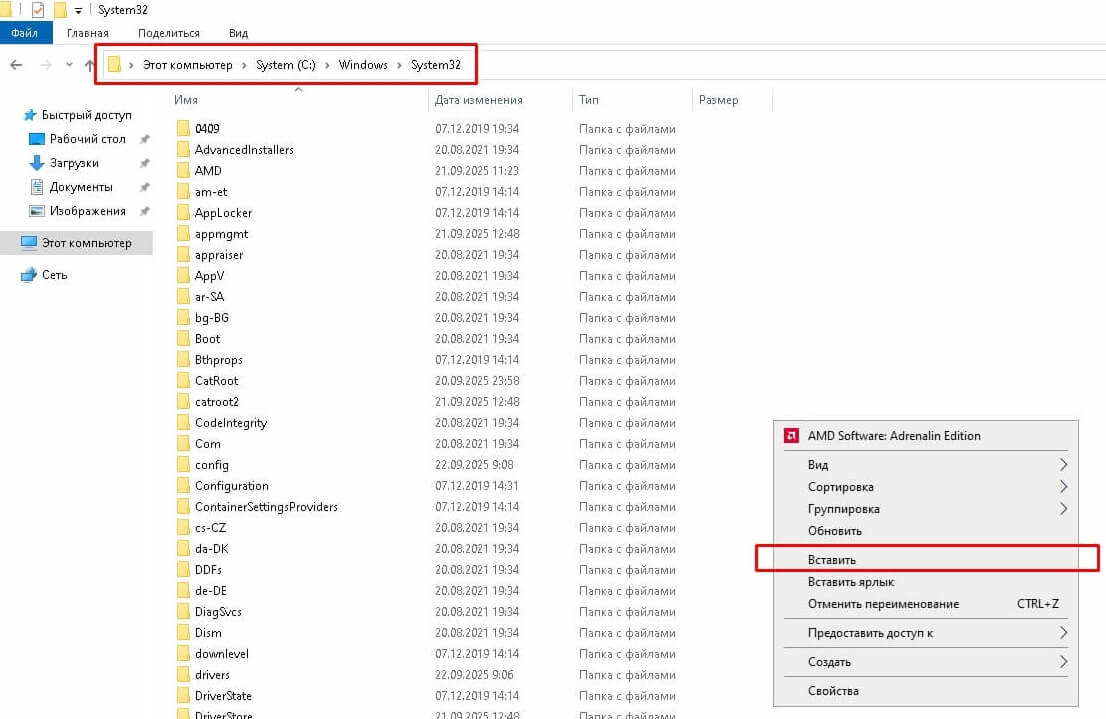
Task: Select Вставить in context menu
Action: click(x=832, y=559)
